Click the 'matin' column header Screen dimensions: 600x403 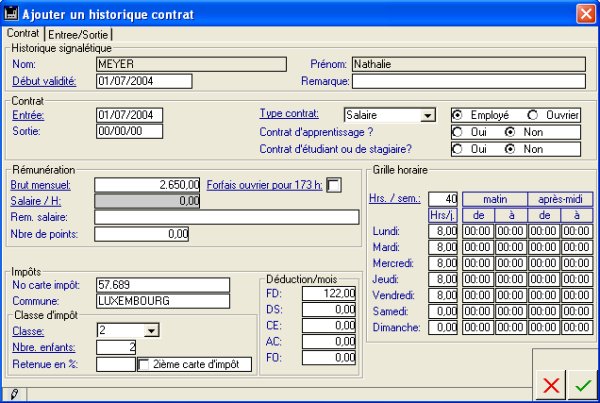(x=495, y=199)
